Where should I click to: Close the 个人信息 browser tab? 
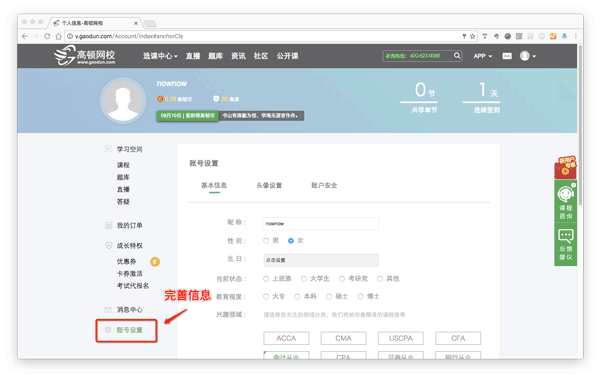[x=136, y=23]
